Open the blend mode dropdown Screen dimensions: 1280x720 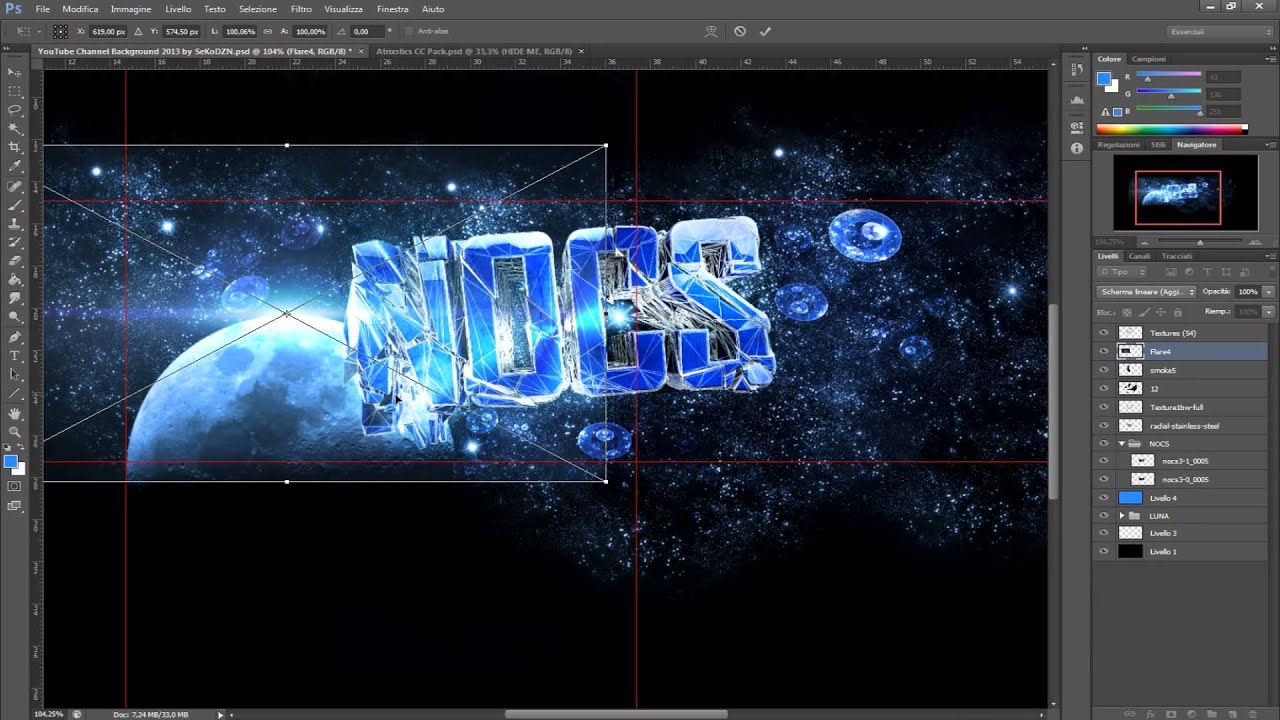pyautogui.click(x=1146, y=291)
